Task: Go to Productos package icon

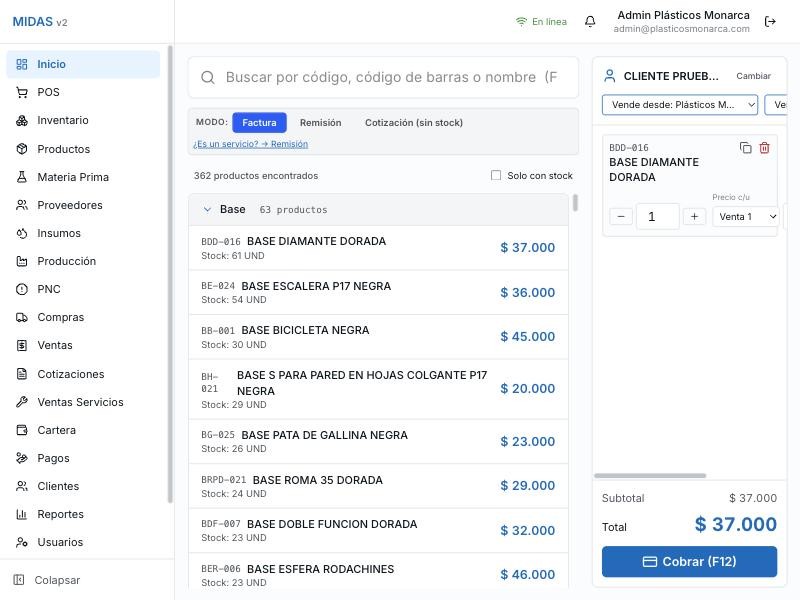Action: coord(22,149)
